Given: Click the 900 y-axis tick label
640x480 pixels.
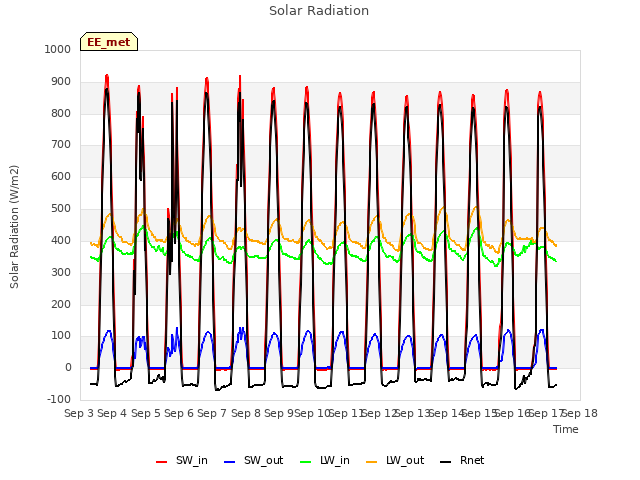Looking at the screenshot, I should click(x=61, y=81).
